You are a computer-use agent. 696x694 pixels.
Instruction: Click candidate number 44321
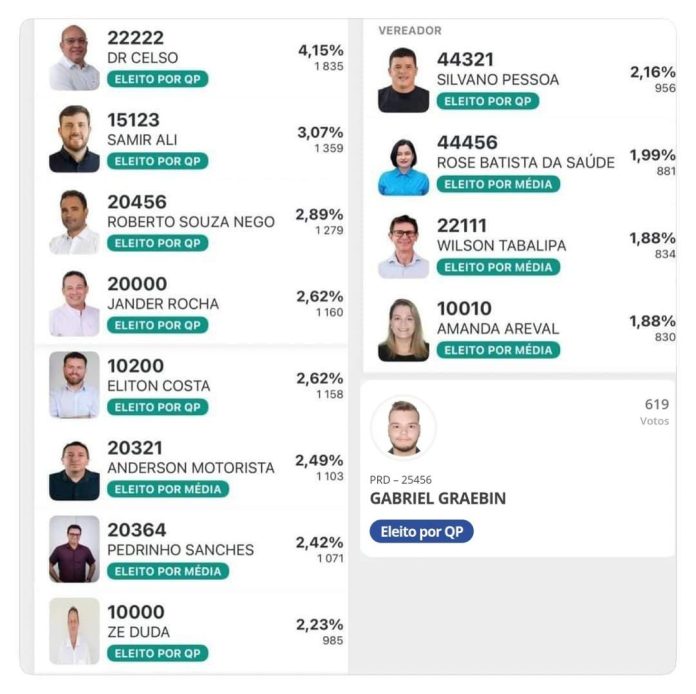465,60
